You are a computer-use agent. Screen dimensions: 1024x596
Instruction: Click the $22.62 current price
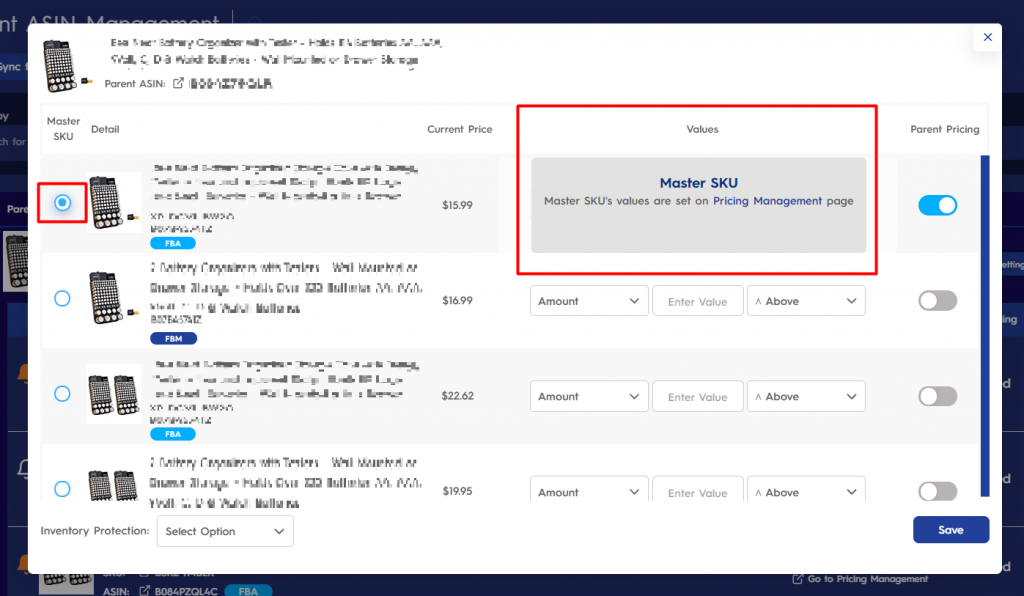tap(457, 396)
